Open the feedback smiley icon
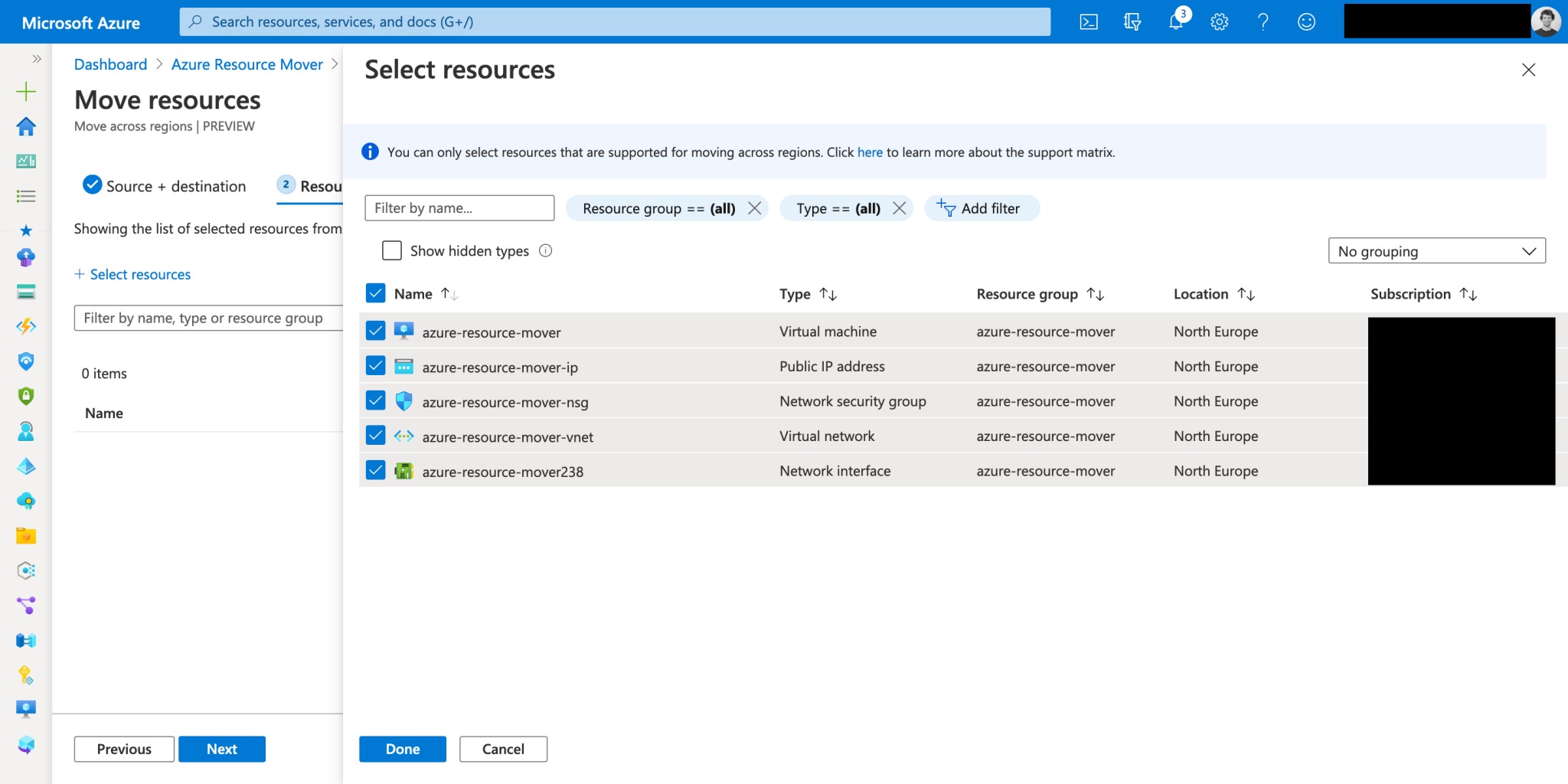 coord(1306,22)
